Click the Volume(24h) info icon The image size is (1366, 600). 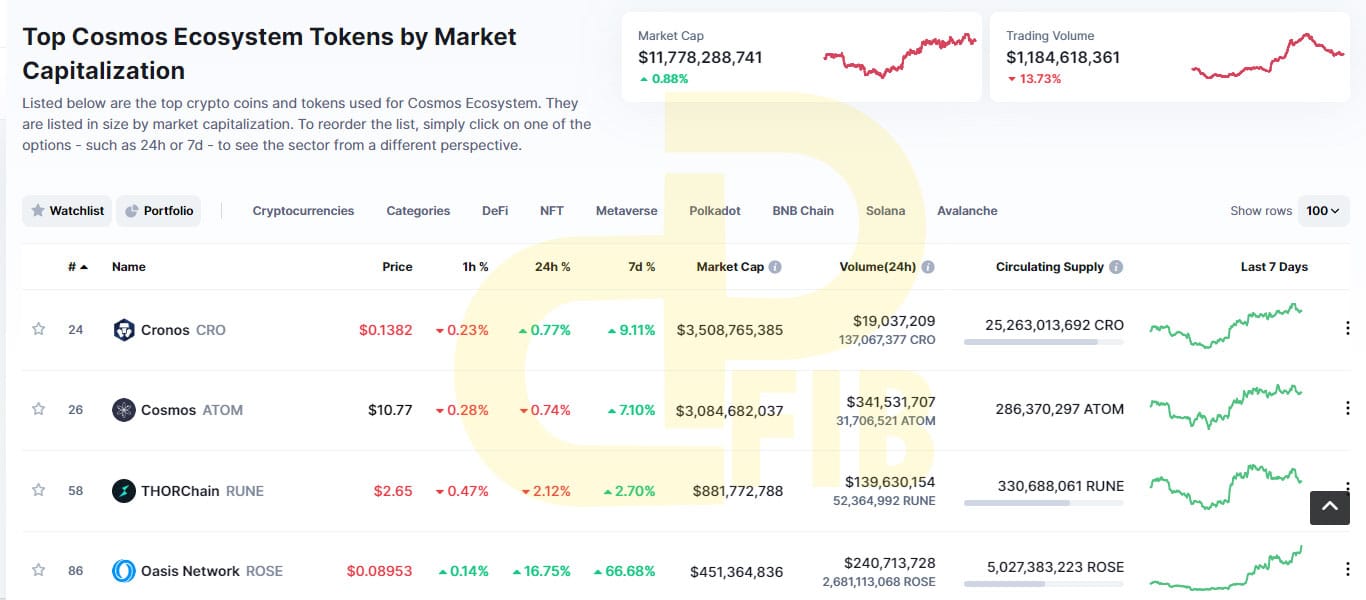pos(928,267)
